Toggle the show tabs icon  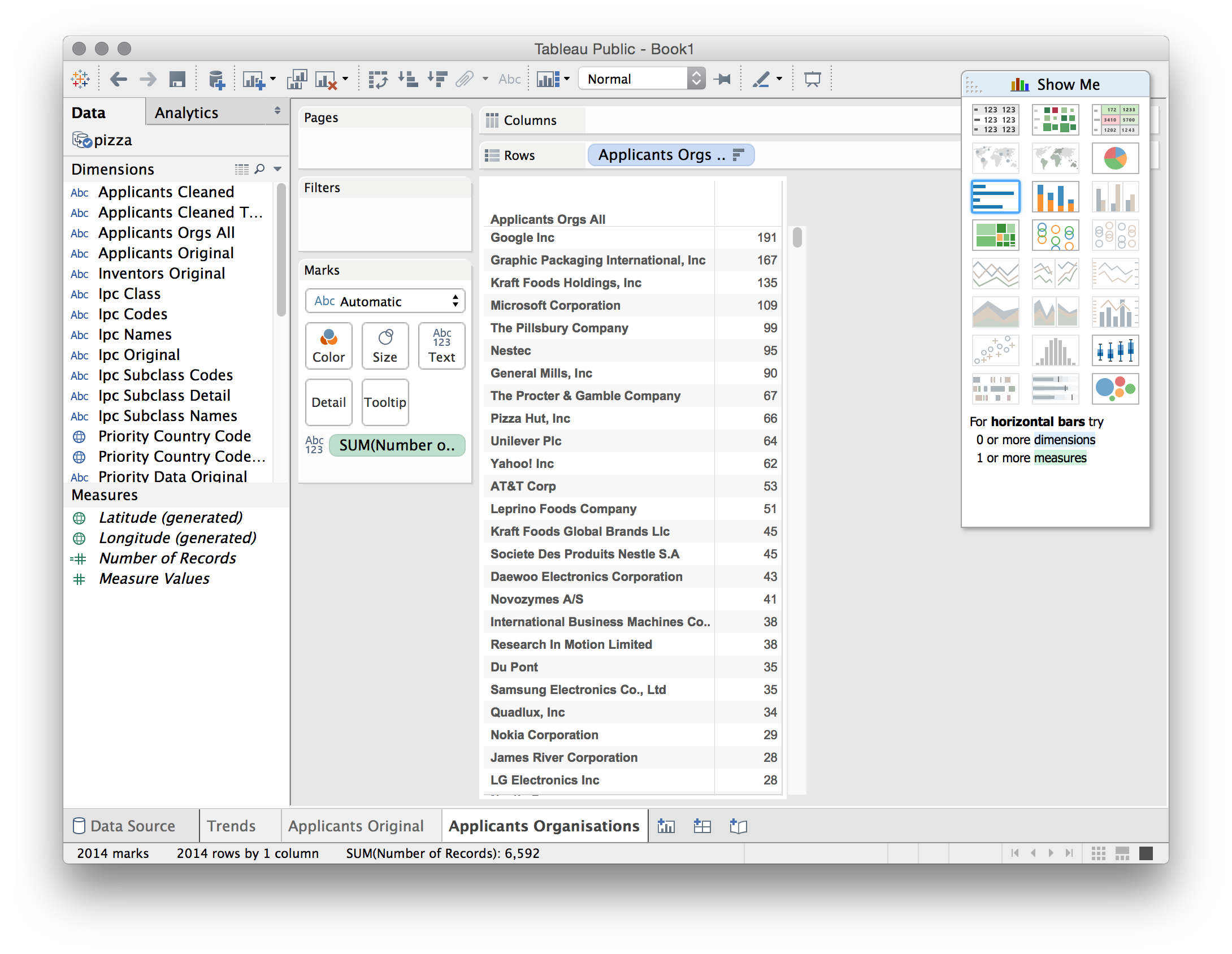[x=1146, y=853]
